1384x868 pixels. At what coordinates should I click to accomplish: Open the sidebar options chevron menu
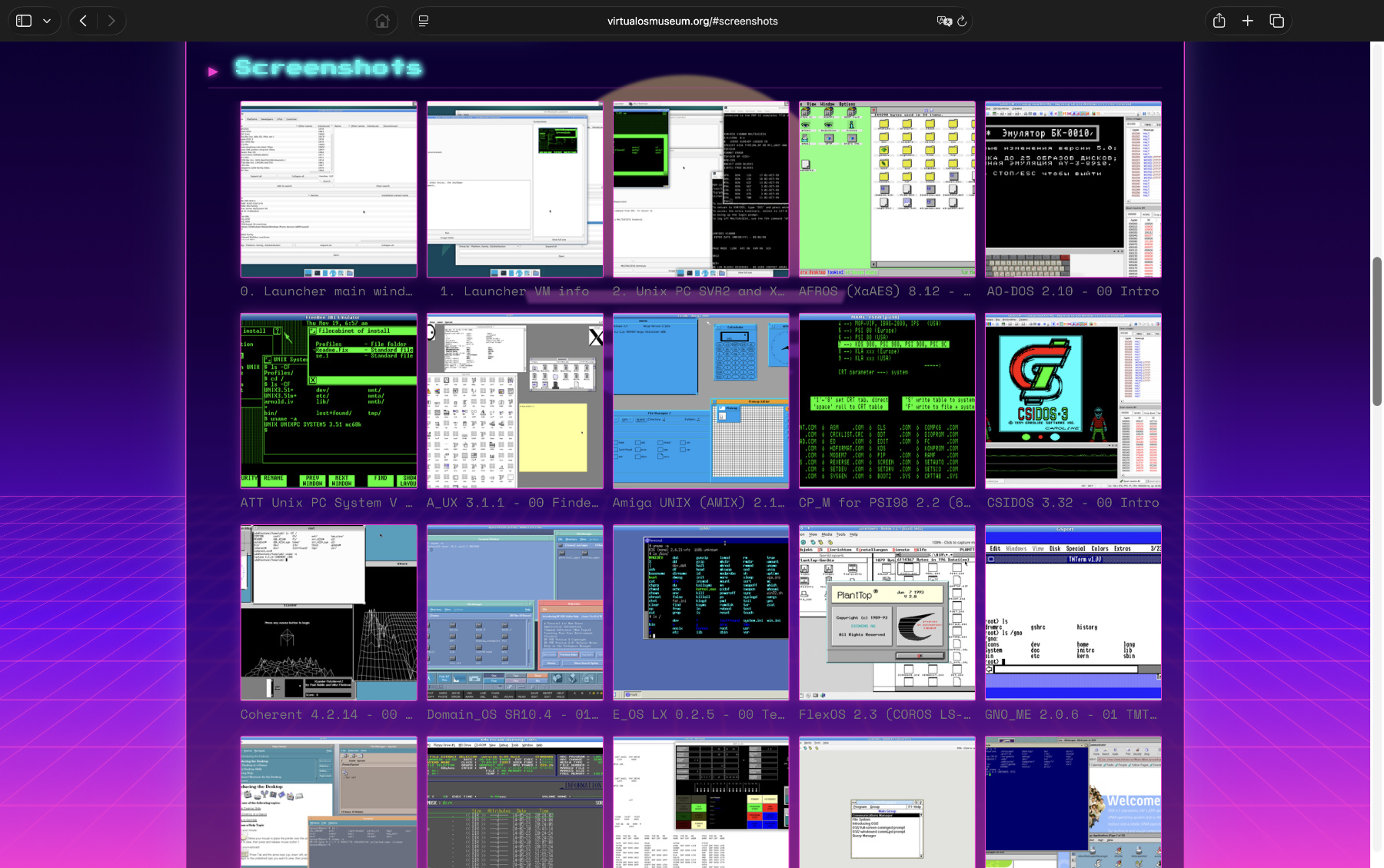pyautogui.click(x=47, y=21)
